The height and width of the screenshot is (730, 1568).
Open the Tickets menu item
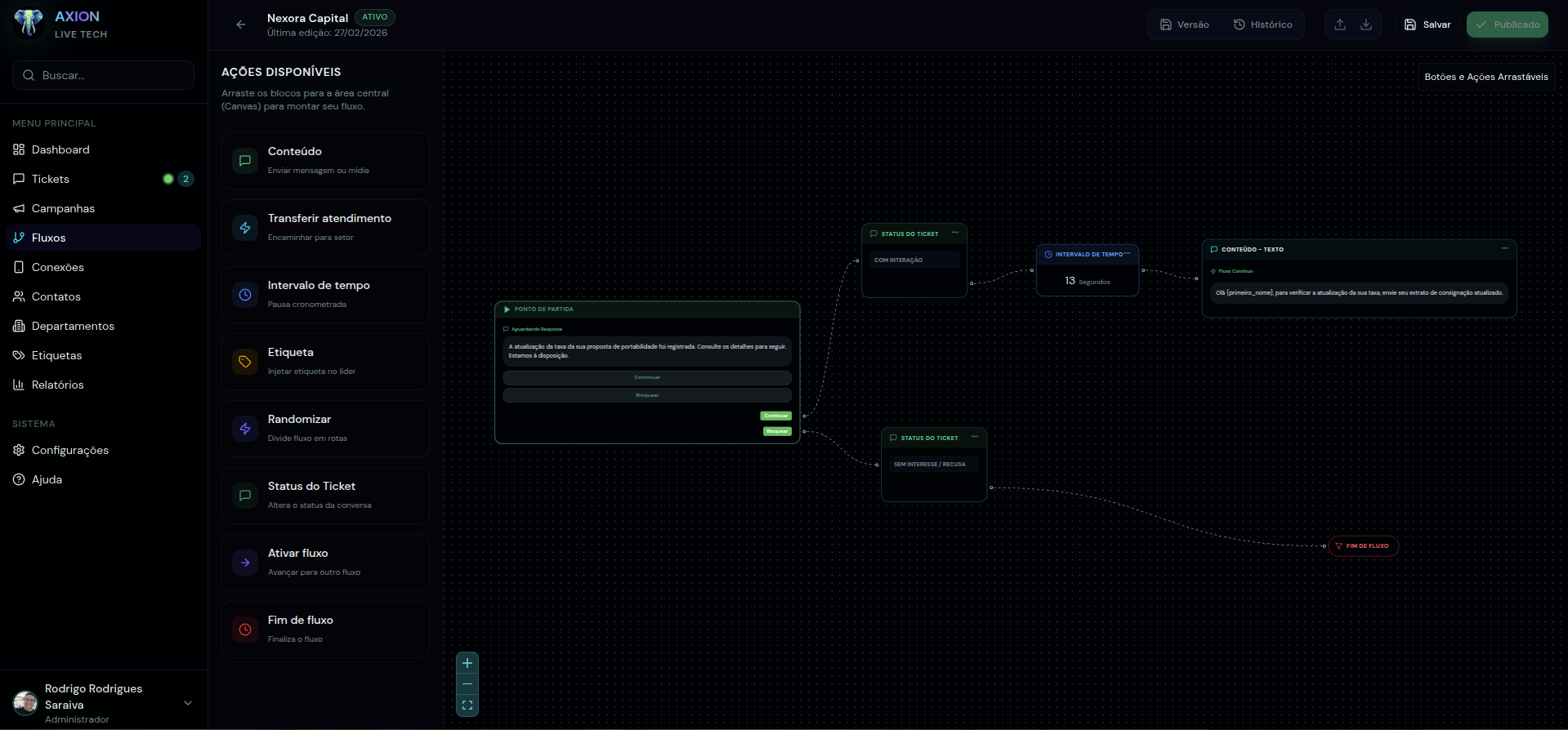(51, 179)
